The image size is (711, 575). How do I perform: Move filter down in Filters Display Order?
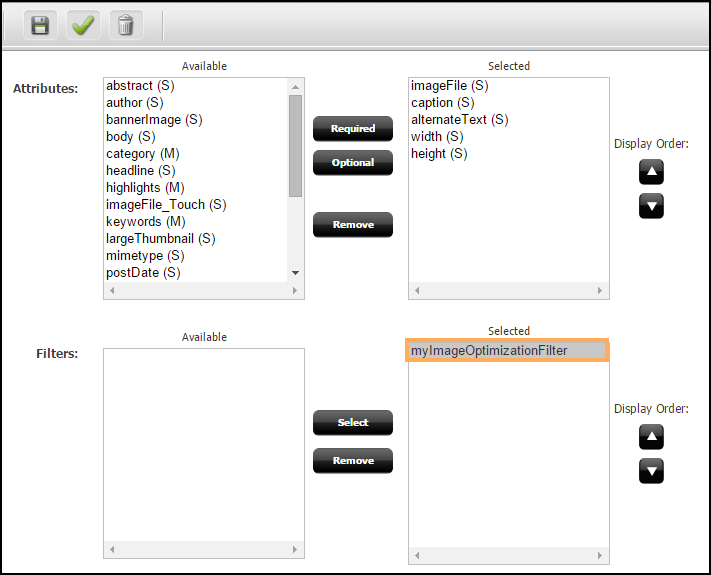click(x=651, y=471)
